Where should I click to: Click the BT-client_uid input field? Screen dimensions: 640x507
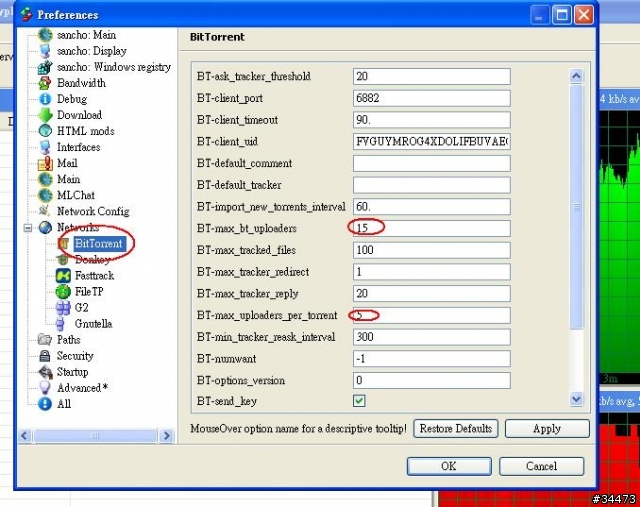pyautogui.click(x=431, y=142)
